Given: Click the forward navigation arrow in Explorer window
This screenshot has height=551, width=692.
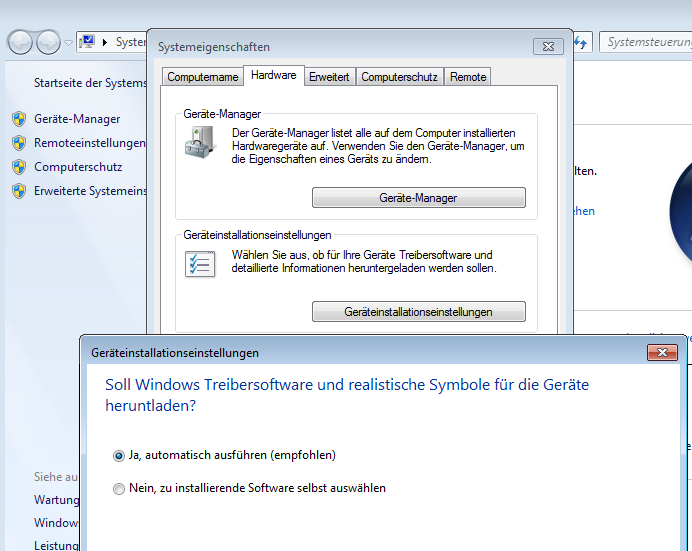Looking at the screenshot, I should coord(48,43).
